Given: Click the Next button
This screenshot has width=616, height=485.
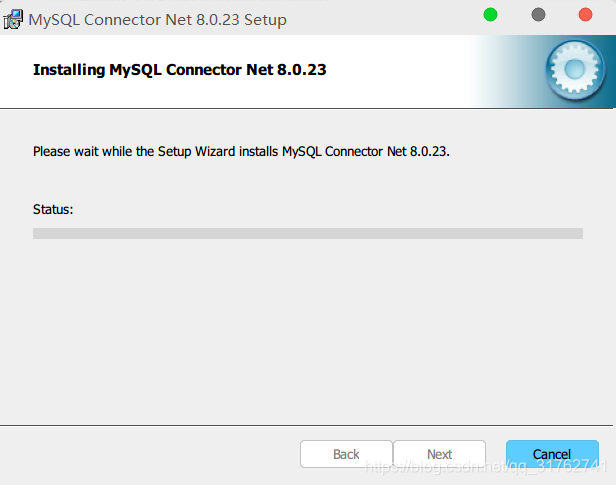Looking at the screenshot, I should coord(439,454).
